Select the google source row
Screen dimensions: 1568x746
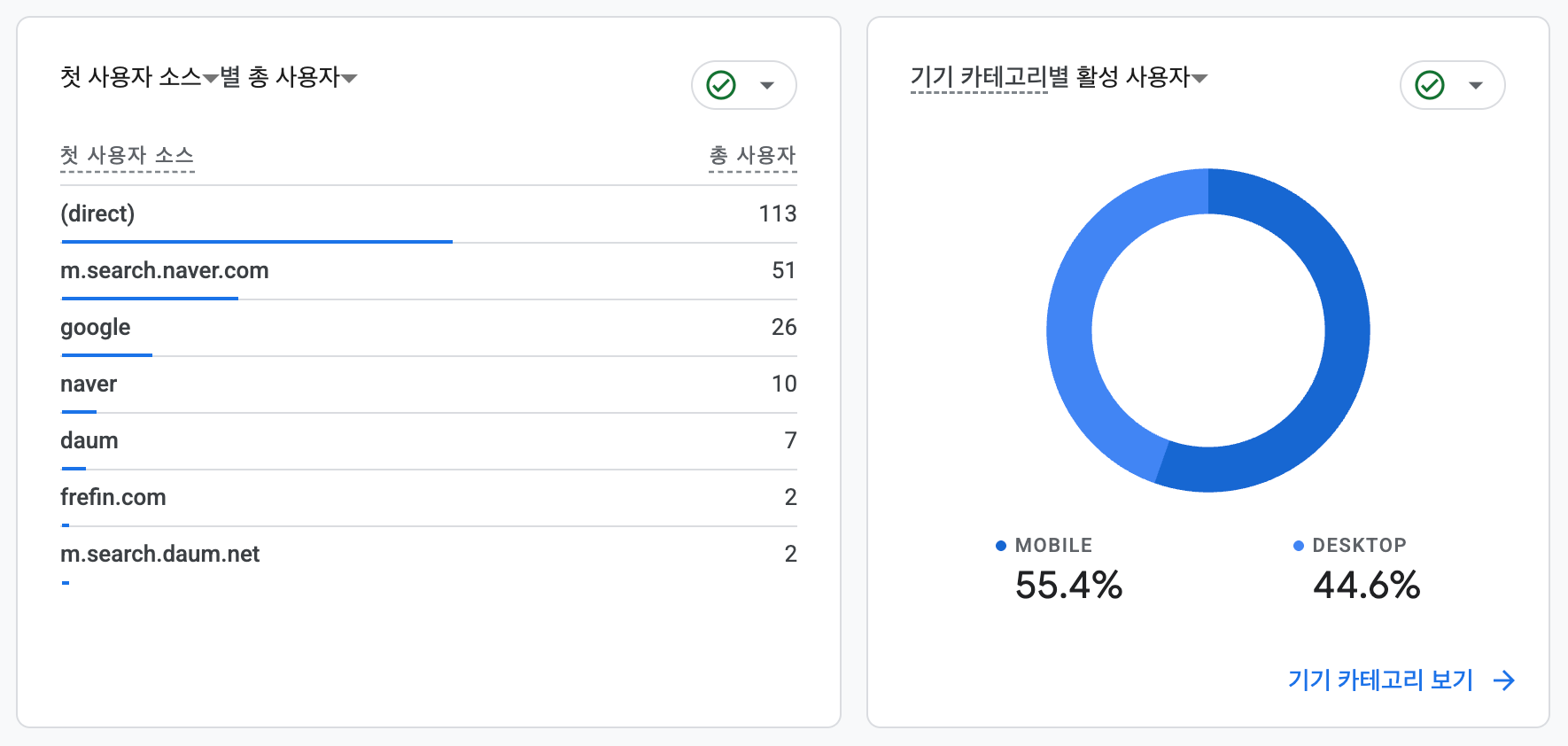(x=429, y=328)
